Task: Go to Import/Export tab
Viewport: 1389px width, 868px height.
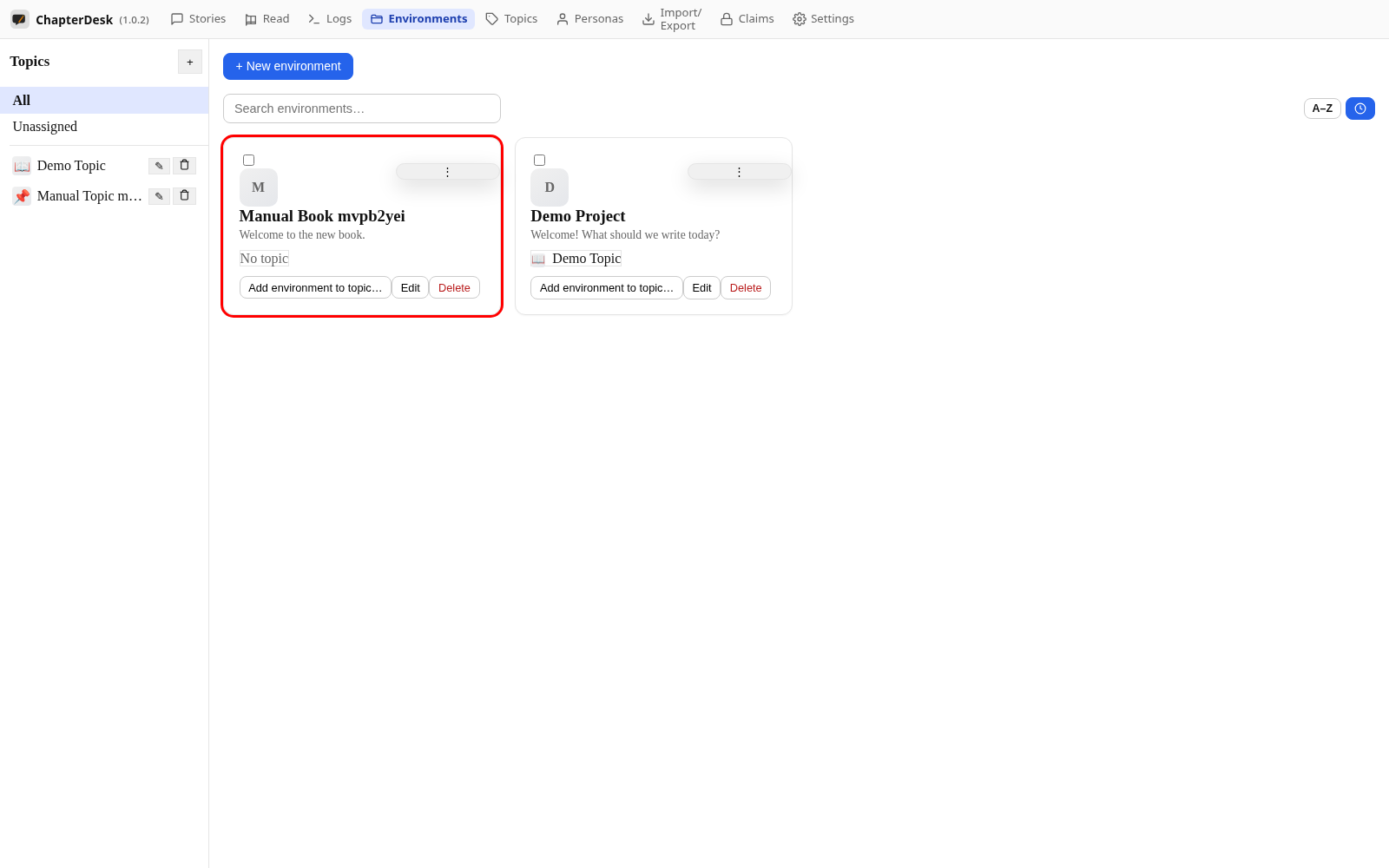Action: 672,19
